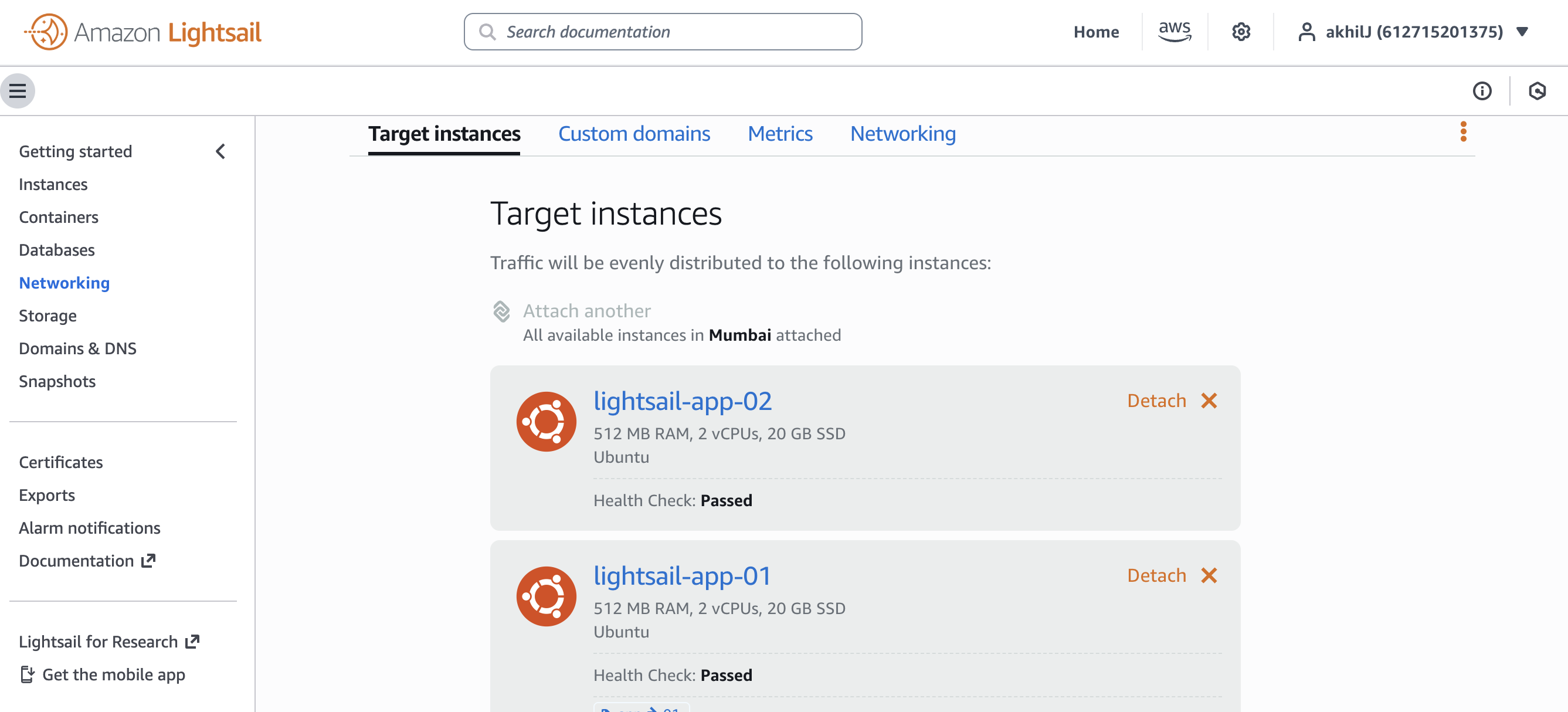Click the specs text under lightsail-app-02
The width and height of the screenshot is (1568, 712).
click(x=719, y=433)
